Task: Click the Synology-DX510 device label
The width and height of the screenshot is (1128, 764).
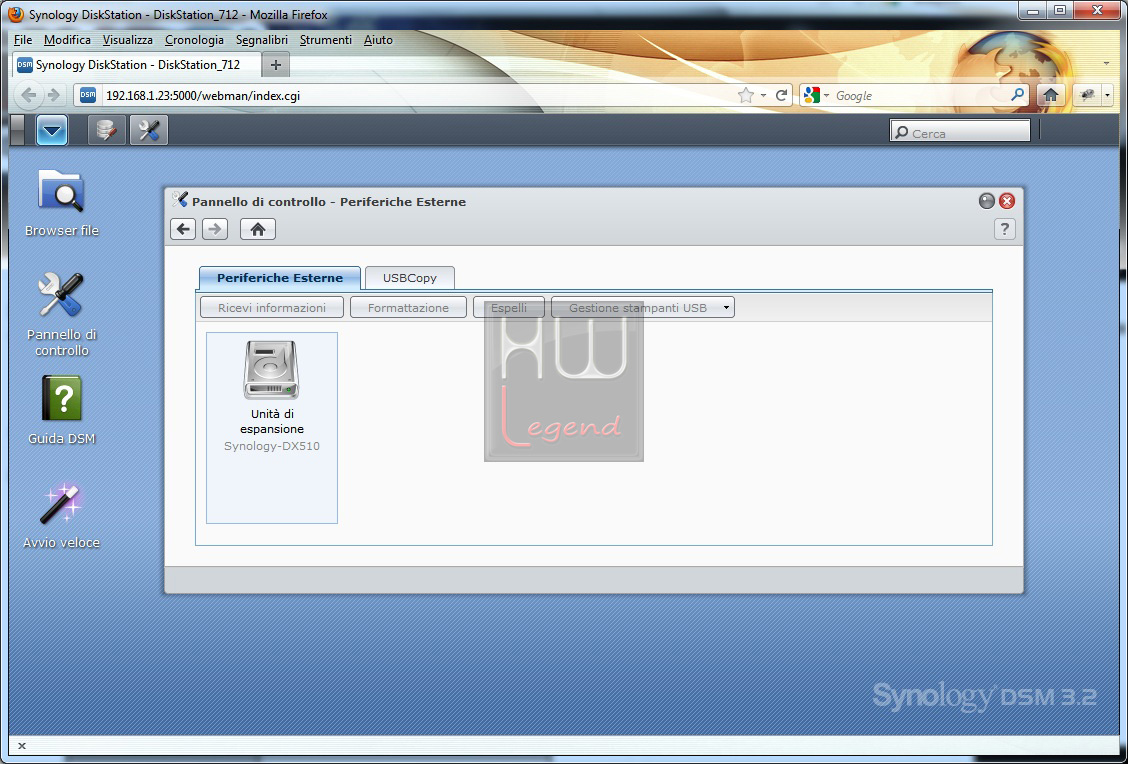Action: pos(272,446)
